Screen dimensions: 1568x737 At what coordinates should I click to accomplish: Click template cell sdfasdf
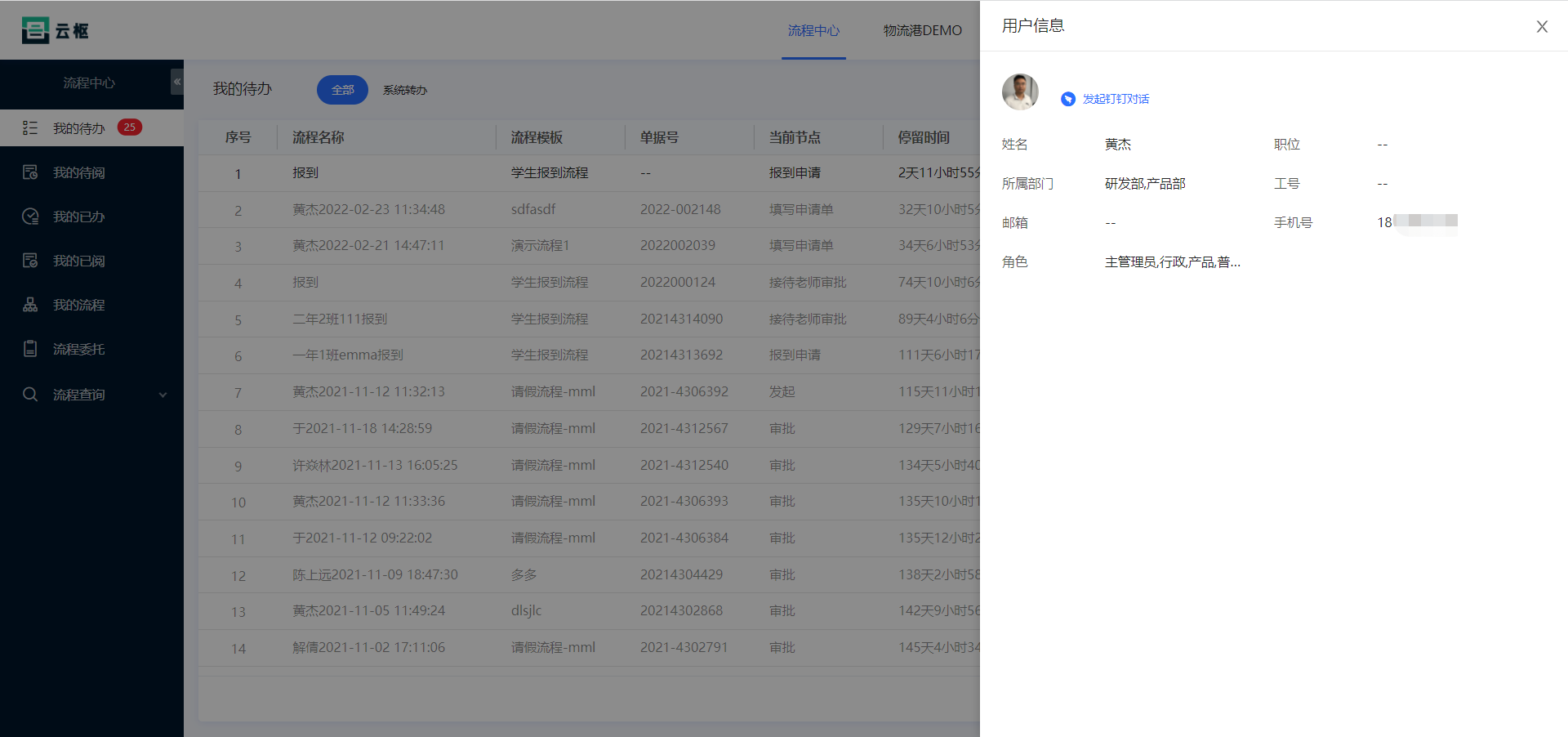(x=533, y=210)
